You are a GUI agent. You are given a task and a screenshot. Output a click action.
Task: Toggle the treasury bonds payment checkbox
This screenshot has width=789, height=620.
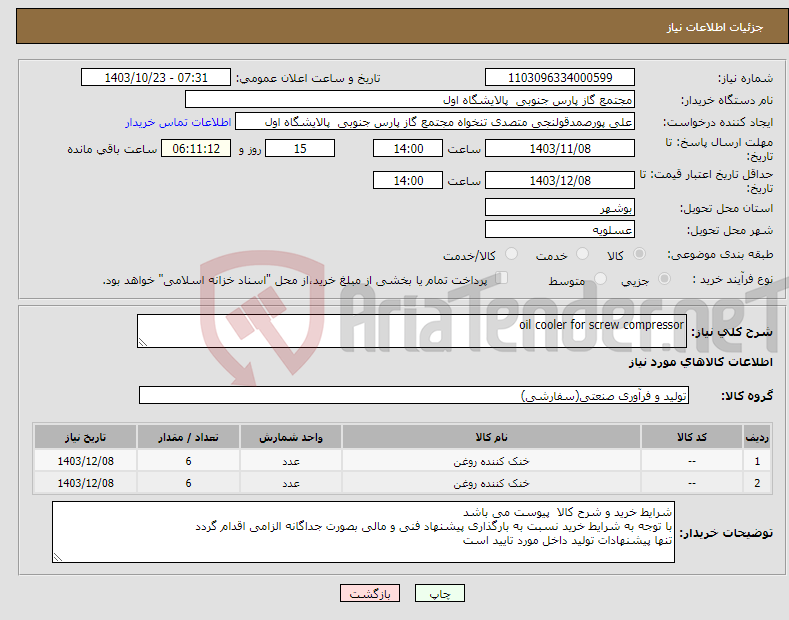coord(502,278)
